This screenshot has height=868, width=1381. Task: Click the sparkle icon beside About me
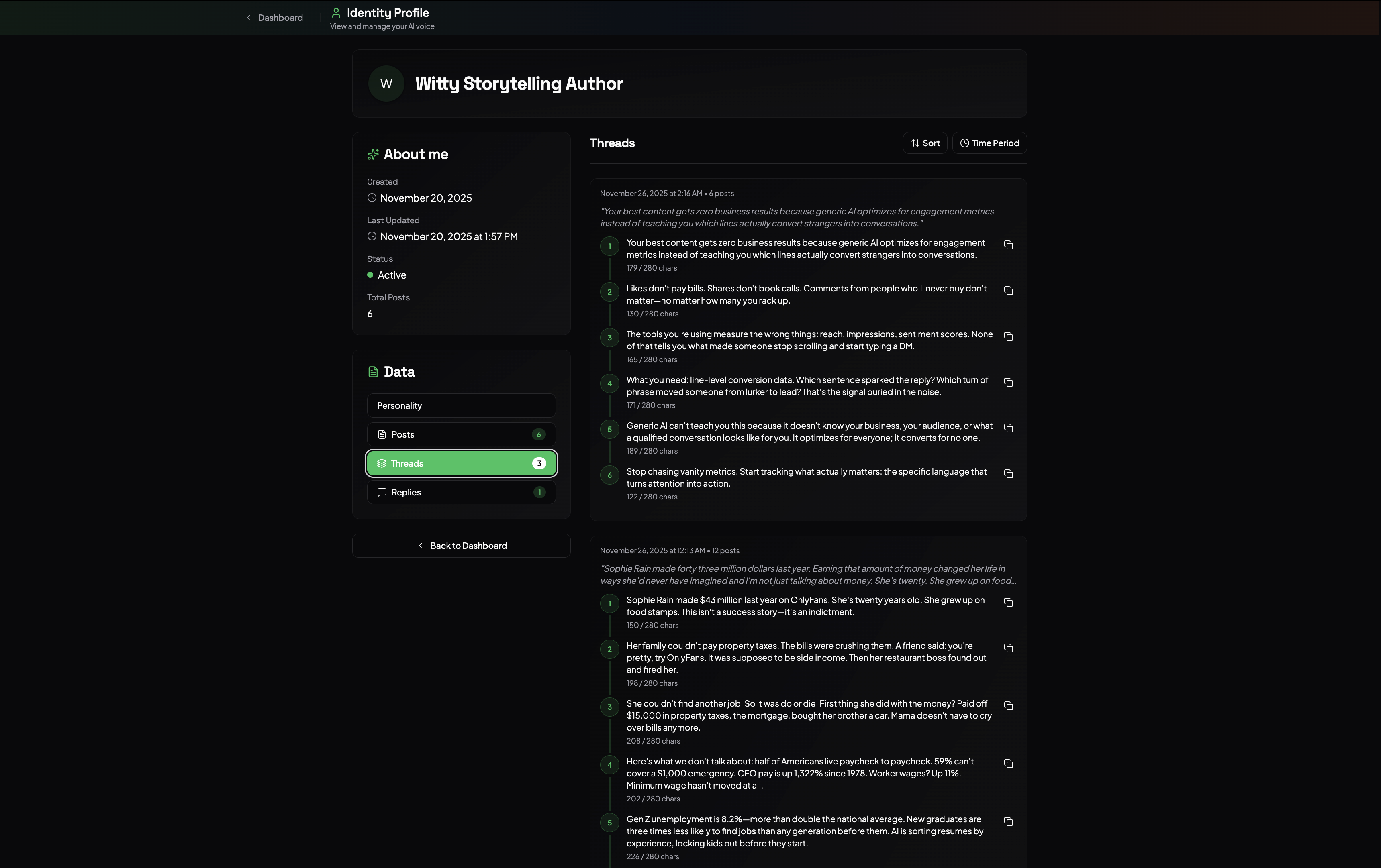click(373, 154)
